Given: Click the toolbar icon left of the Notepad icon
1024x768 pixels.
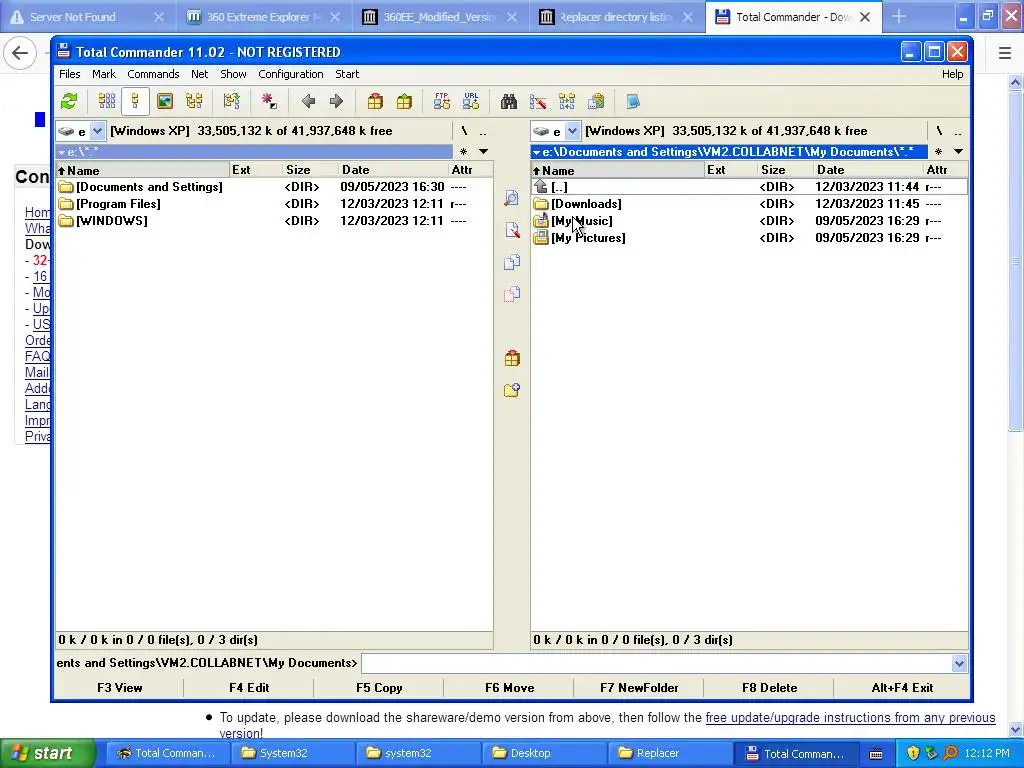Looking at the screenshot, I should coord(596,101).
